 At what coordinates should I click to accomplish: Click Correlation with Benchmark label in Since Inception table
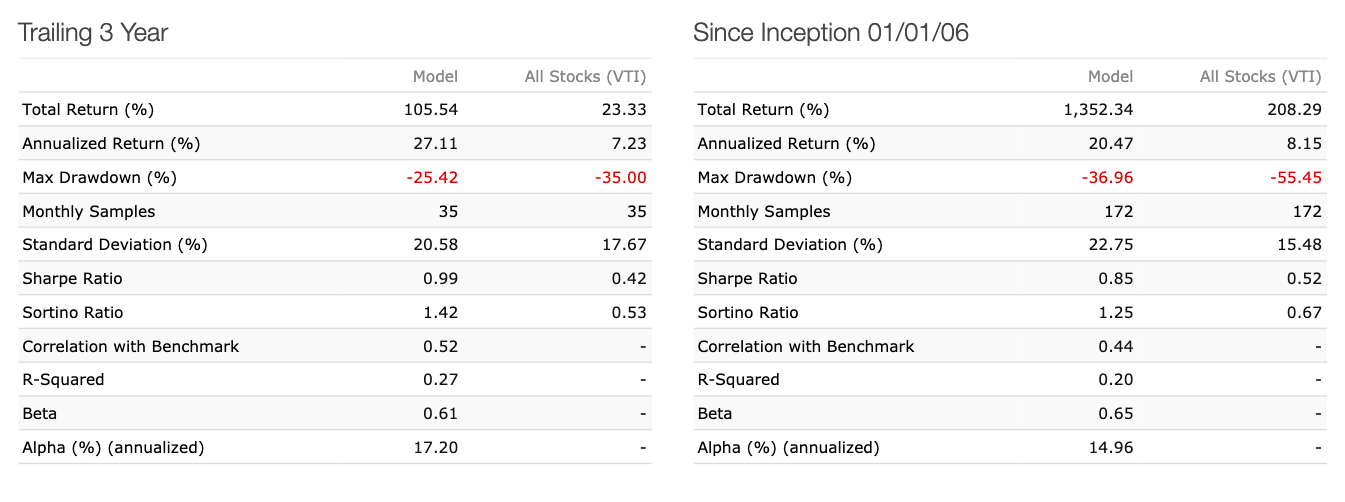pyautogui.click(x=806, y=347)
